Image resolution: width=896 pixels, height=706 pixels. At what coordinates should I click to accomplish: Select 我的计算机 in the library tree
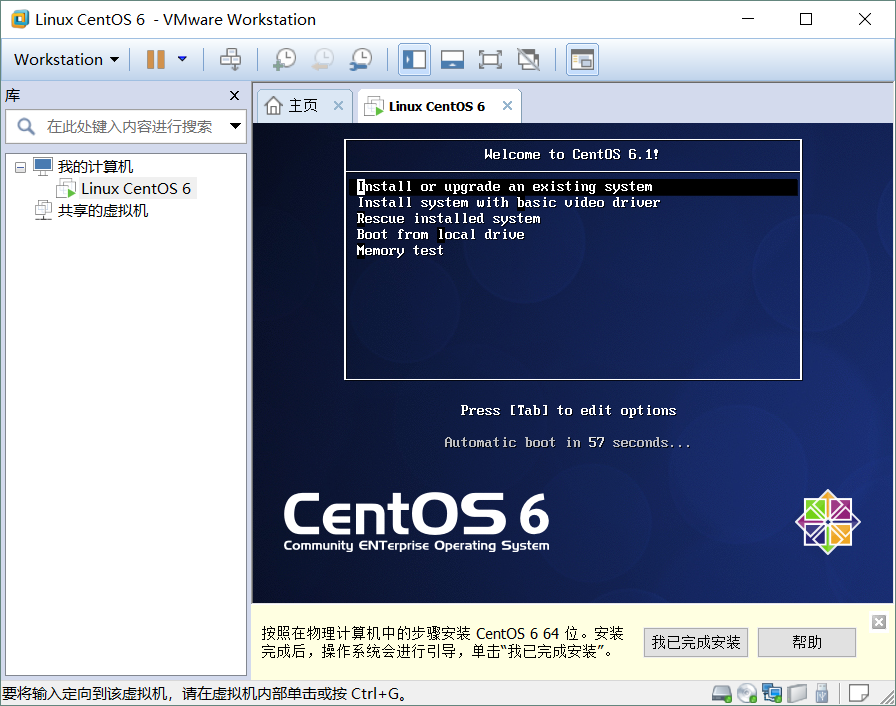click(95, 167)
